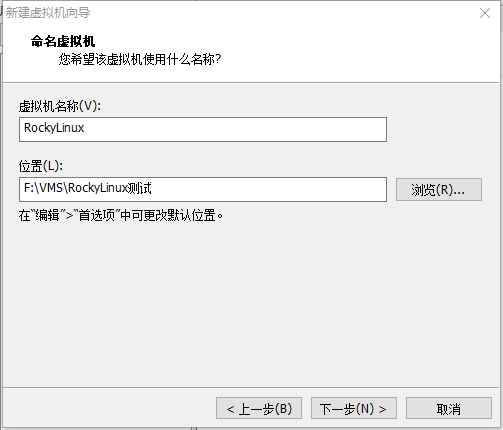The height and width of the screenshot is (430, 503).
Task: Click the 新建虚拟机向导 title bar text
Action: click(x=48, y=13)
